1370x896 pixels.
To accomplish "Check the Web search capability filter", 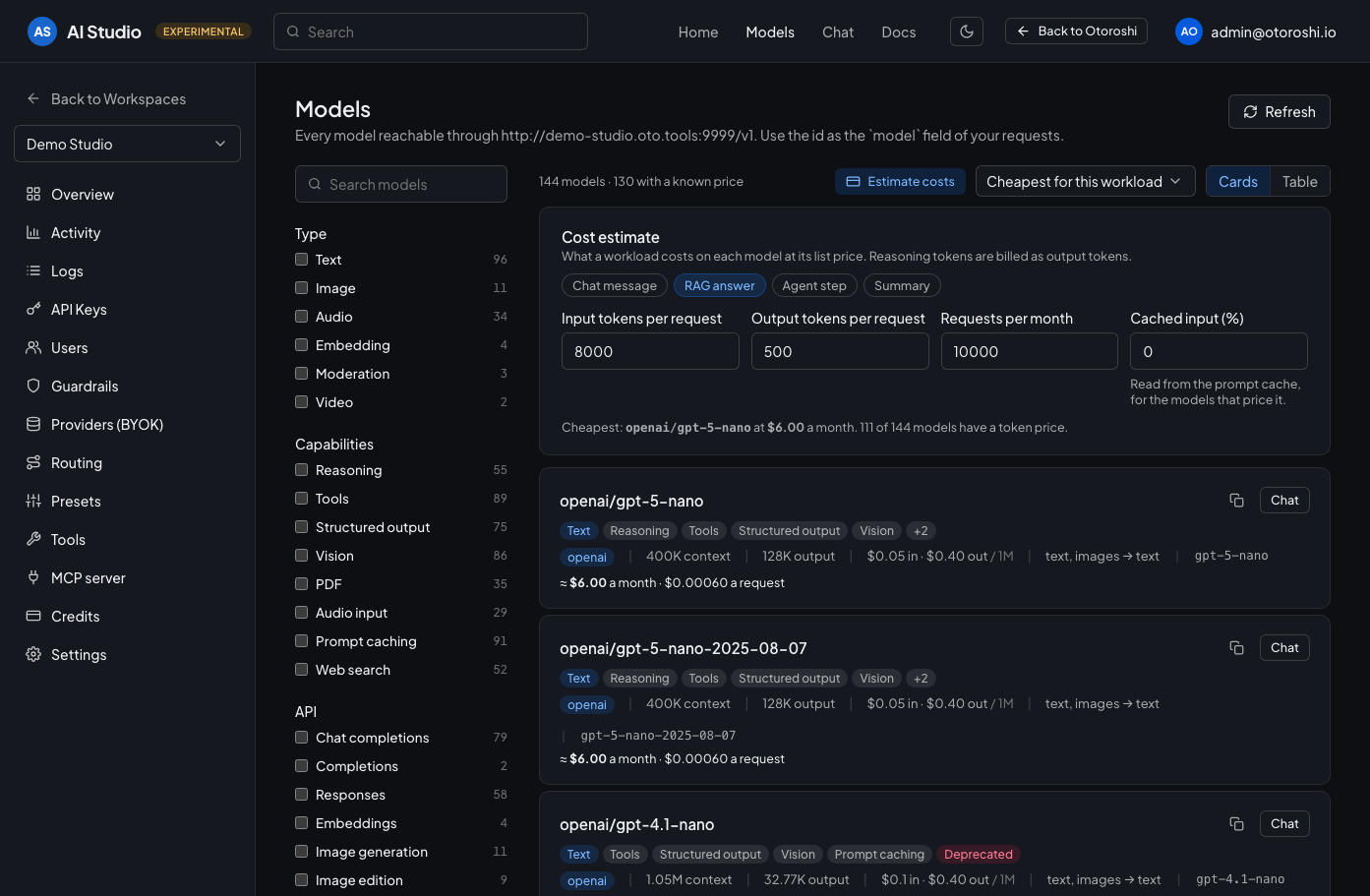I will coord(302,670).
